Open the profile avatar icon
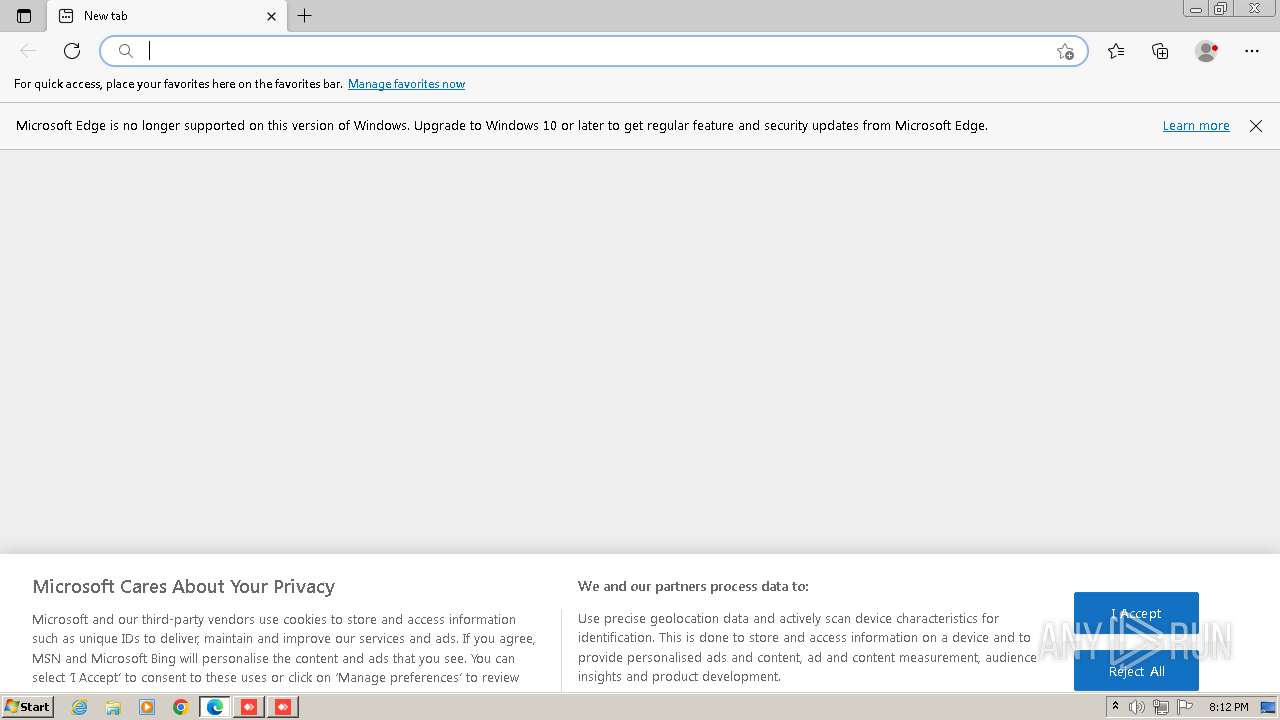 tap(1206, 51)
